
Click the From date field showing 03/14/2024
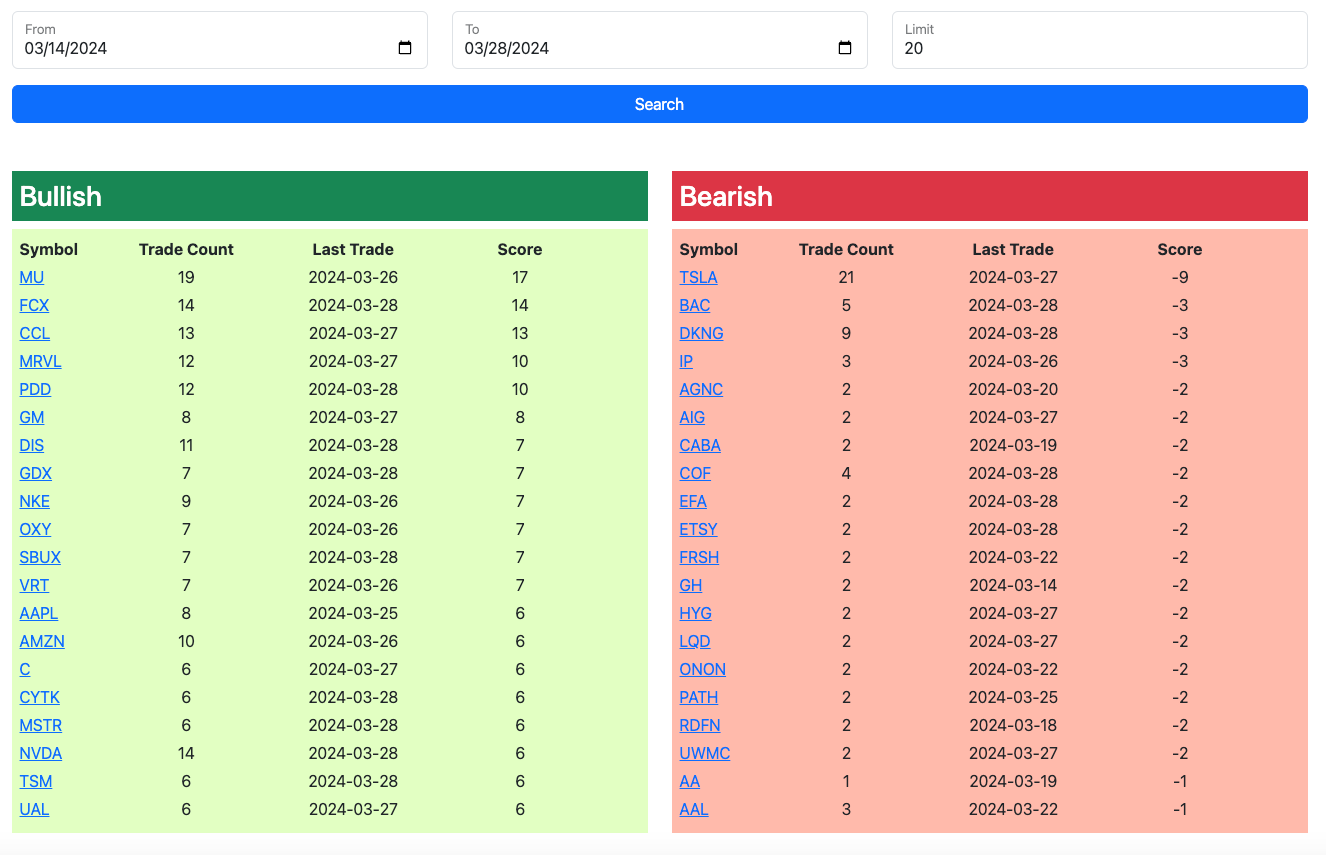pyautogui.click(x=220, y=40)
